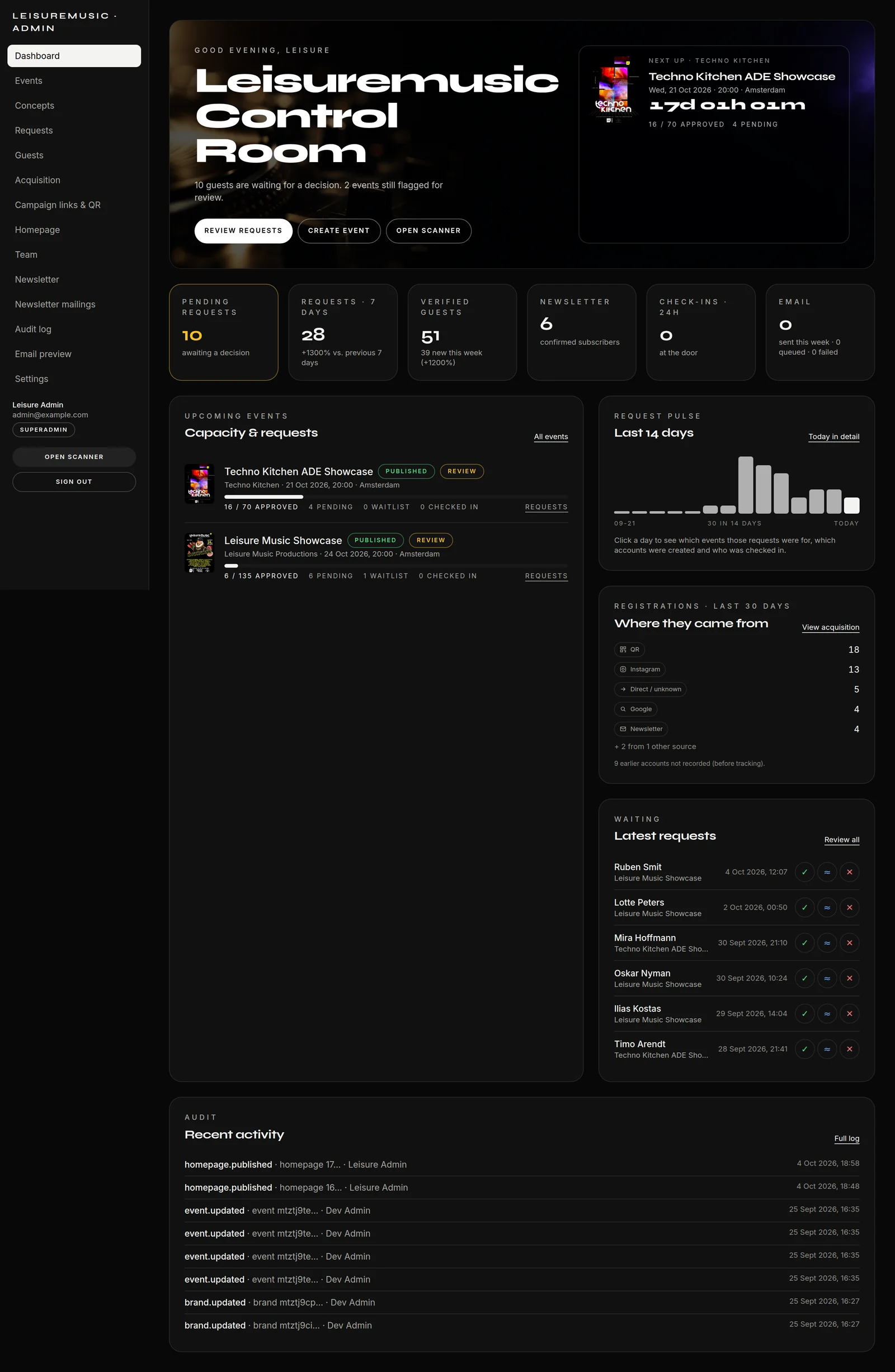
Task: Reject Ilias Kostas' request
Action: [850, 1014]
